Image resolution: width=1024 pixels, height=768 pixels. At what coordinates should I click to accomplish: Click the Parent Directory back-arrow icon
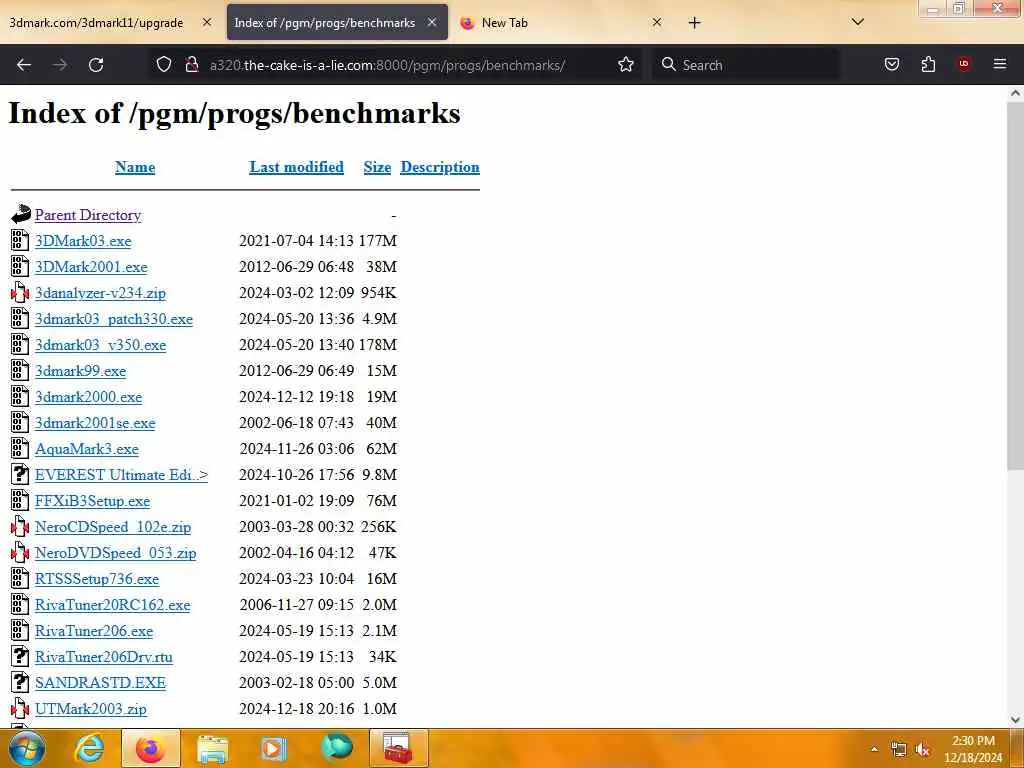tap(21, 214)
